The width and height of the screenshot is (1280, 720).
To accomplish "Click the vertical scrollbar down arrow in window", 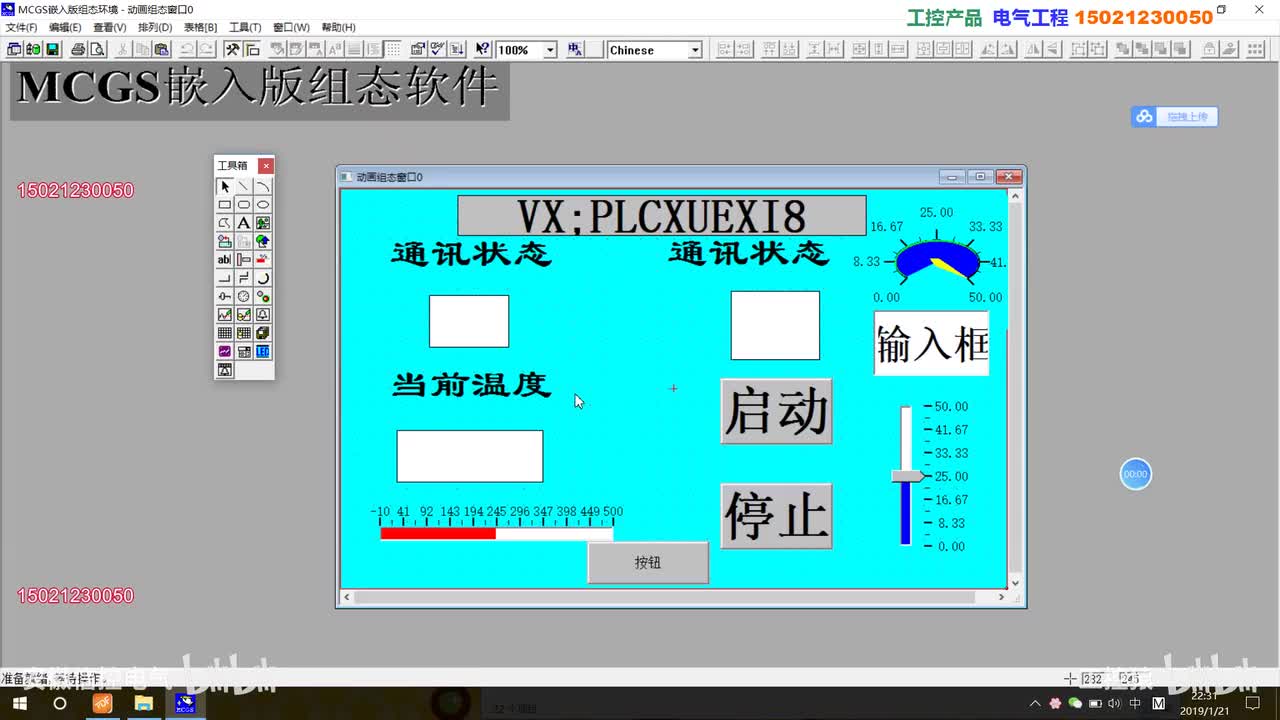I will click(x=1015, y=583).
